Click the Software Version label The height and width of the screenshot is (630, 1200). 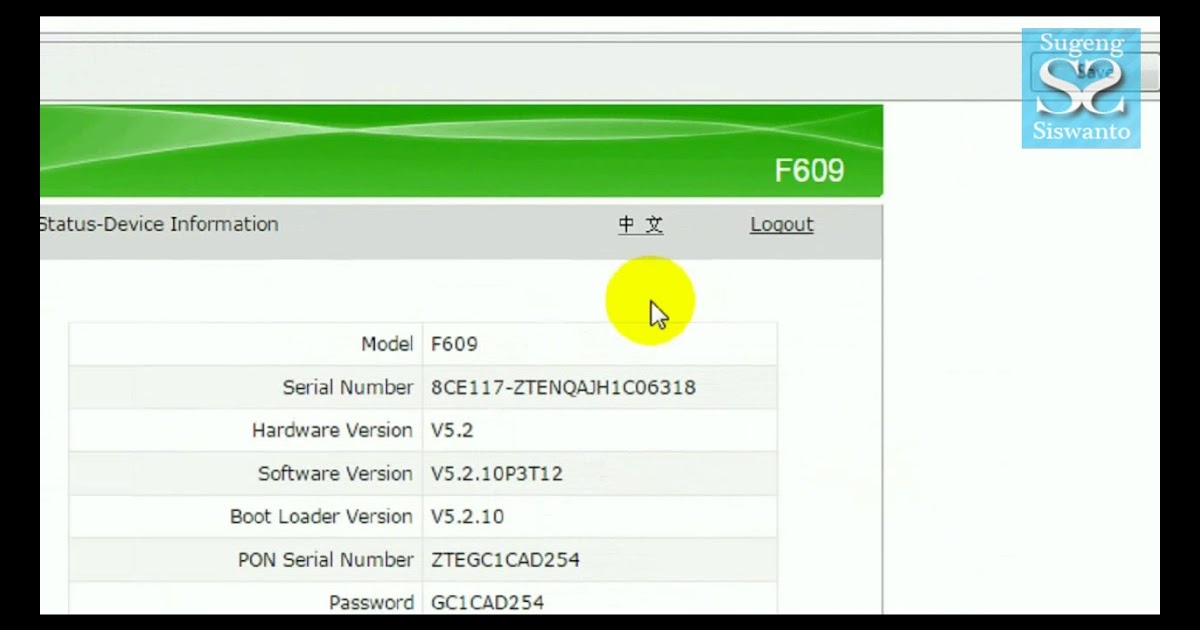335,473
